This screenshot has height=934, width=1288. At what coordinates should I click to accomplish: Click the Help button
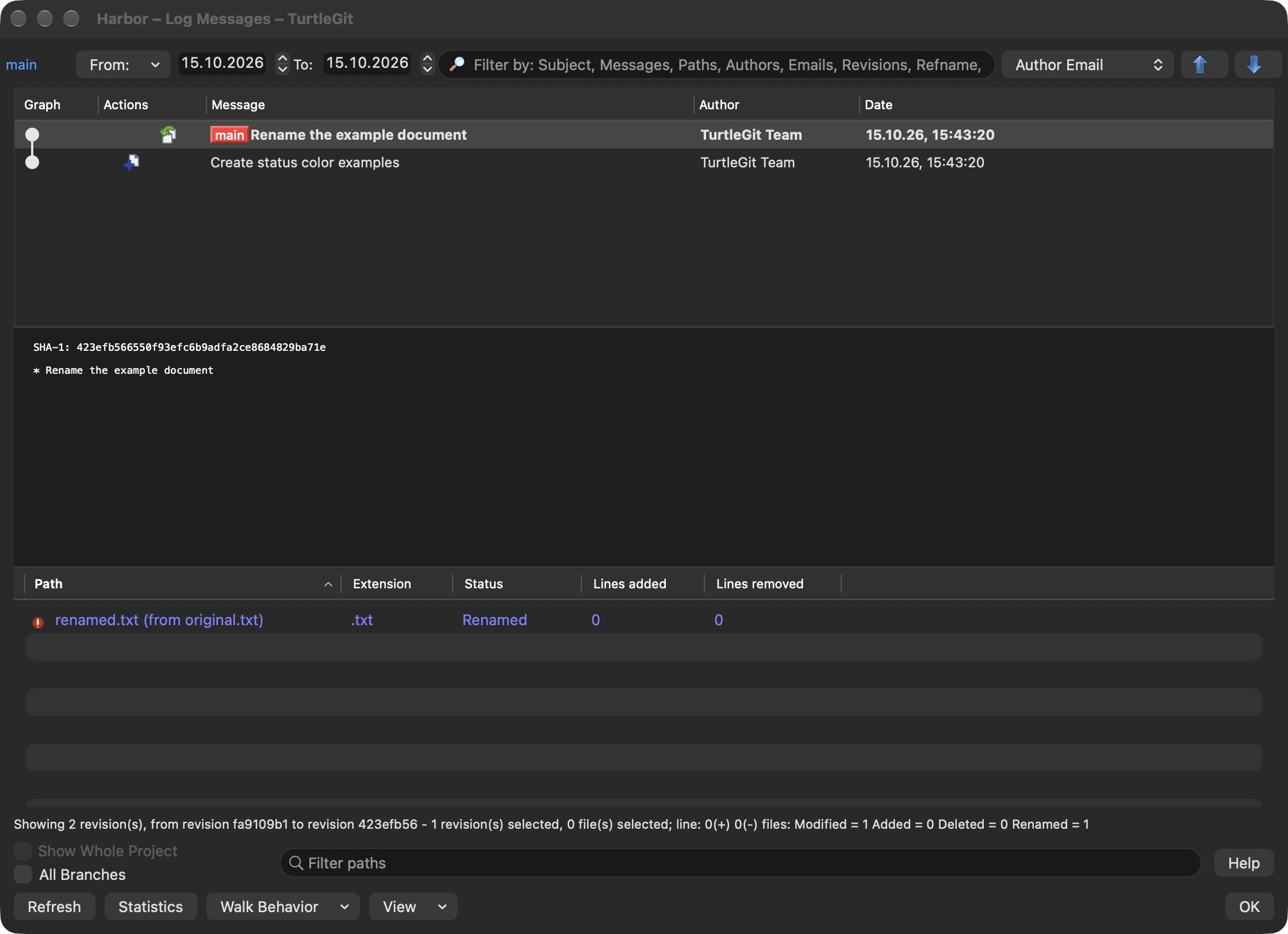[1244, 863]
